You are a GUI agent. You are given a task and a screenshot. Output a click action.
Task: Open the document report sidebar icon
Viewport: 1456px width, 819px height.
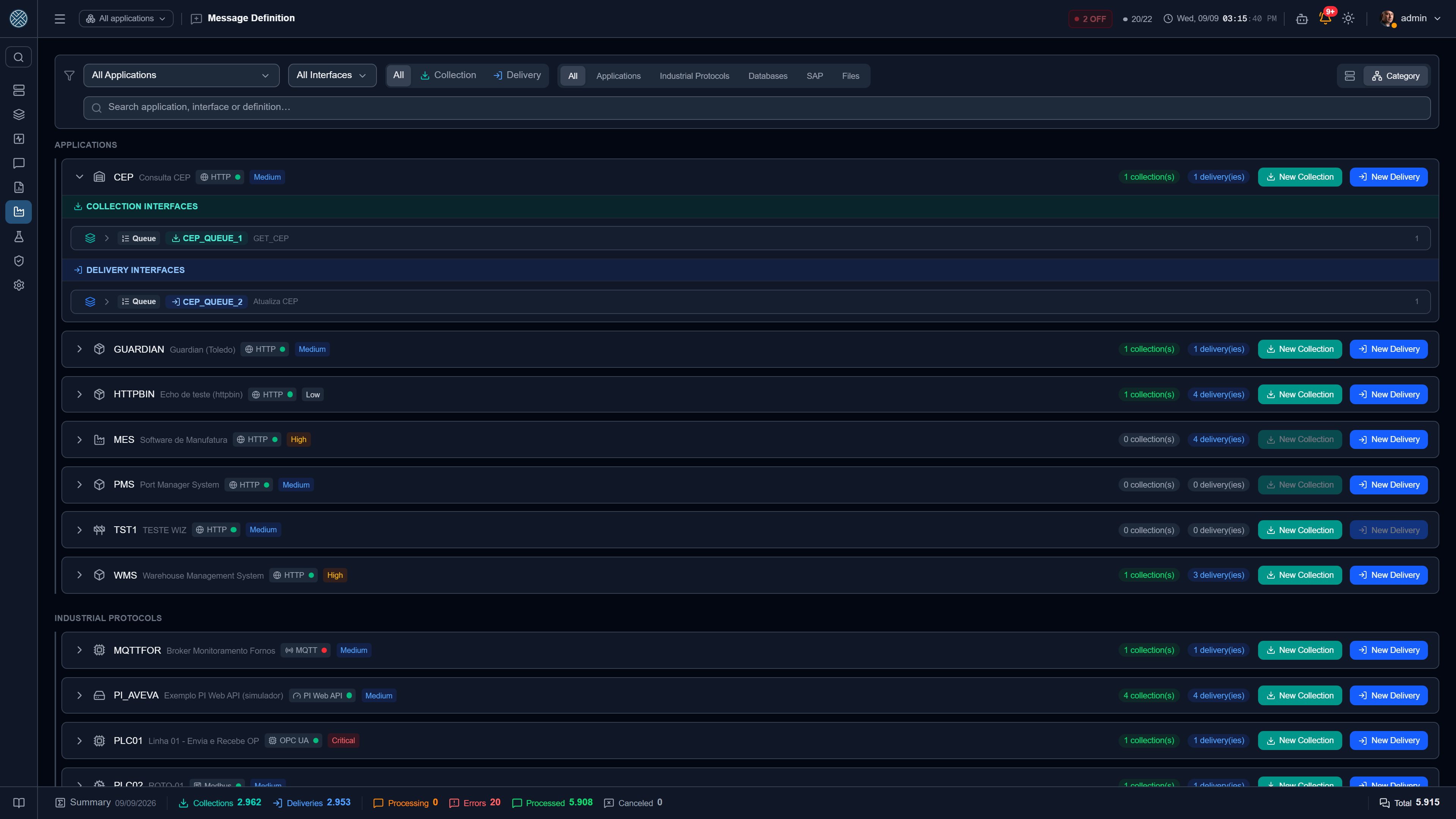coord(19,188)
